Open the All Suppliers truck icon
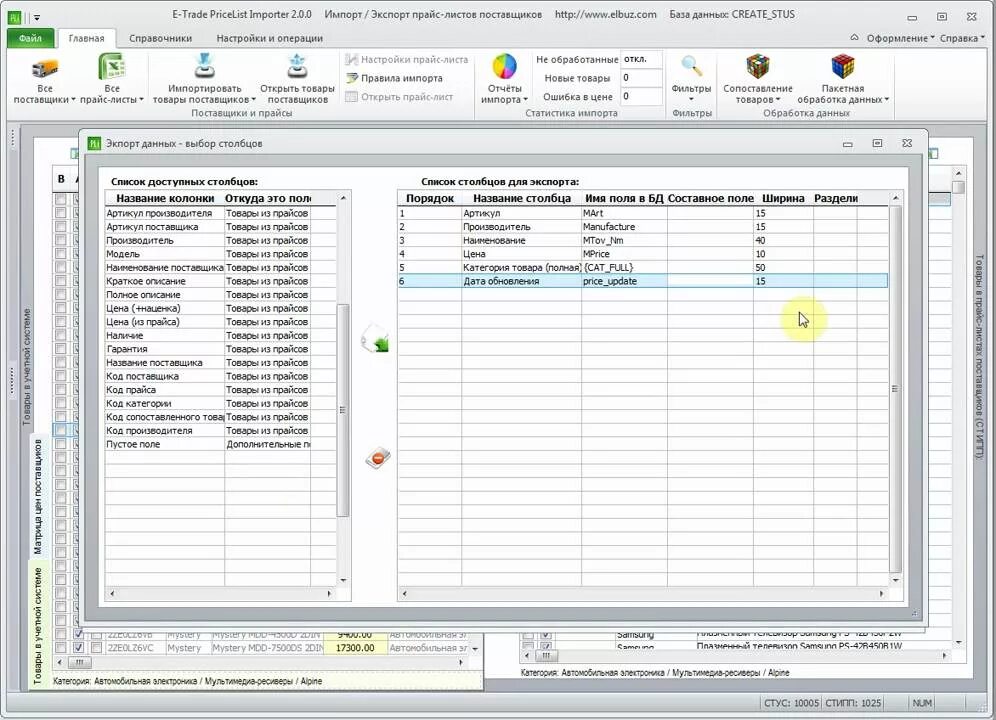Viewport: 996px width, 720px height. [x=44, y=67]
